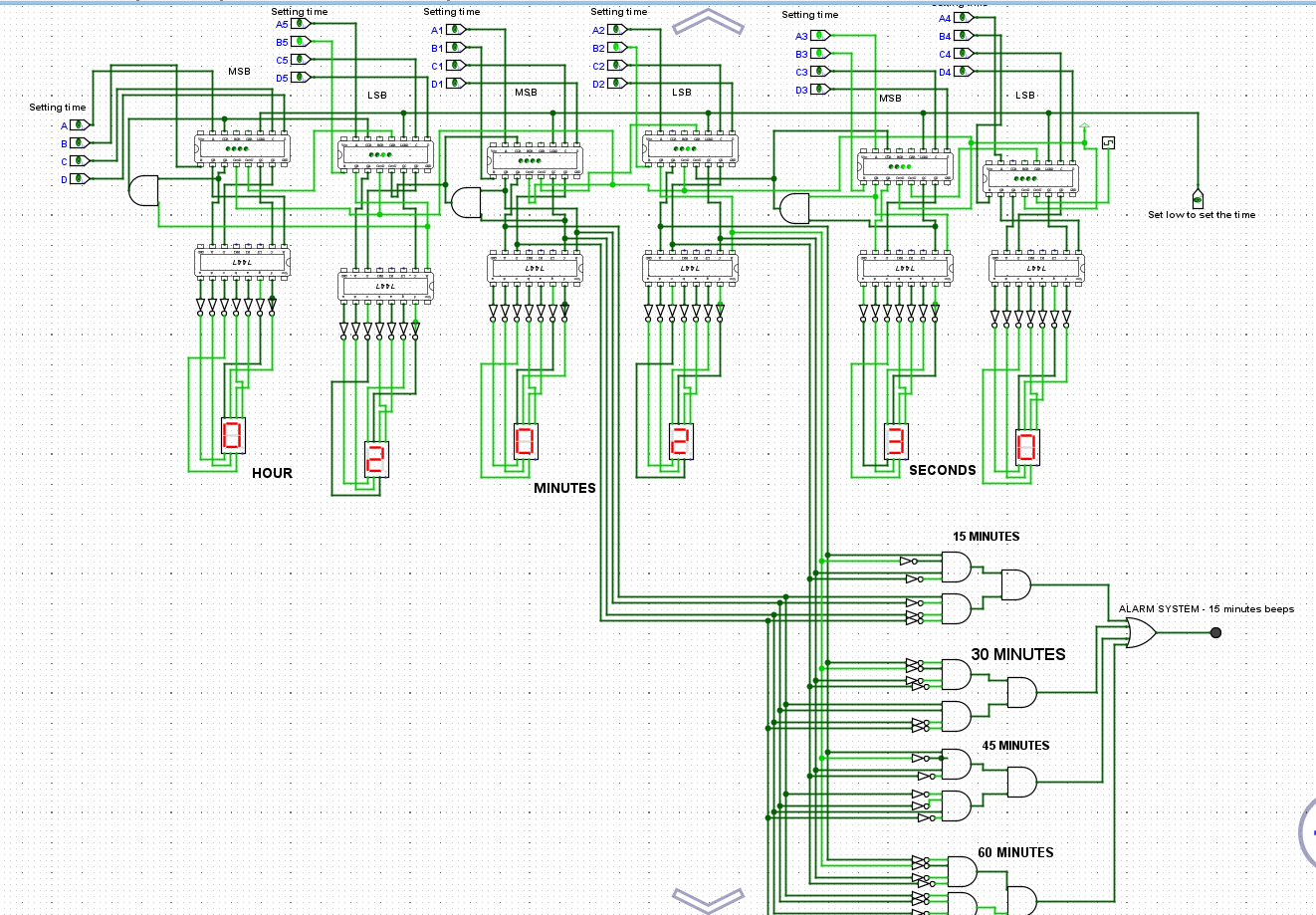Toggle hour MSB input pin D
Viewport: 1316px width, 915px height.
[x=80, y=179]
